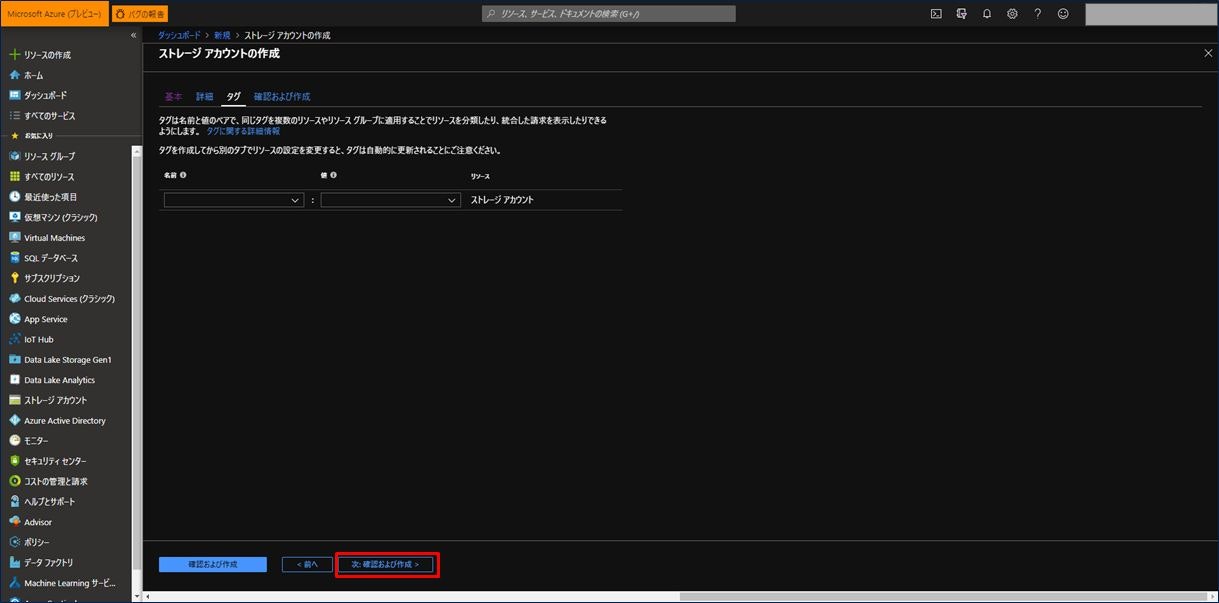1219x603 pixels.
Task: Click the リソース グループ cube icon
Action: 14,156
